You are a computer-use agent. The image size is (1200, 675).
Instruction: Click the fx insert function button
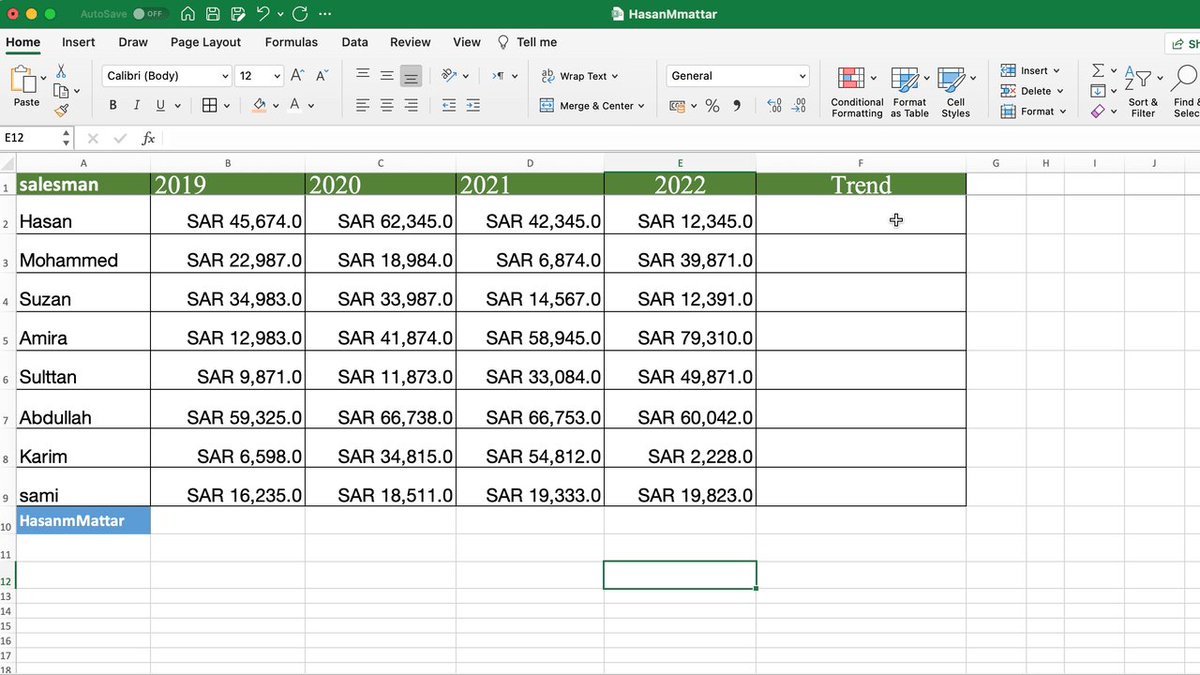pos(148,139)
